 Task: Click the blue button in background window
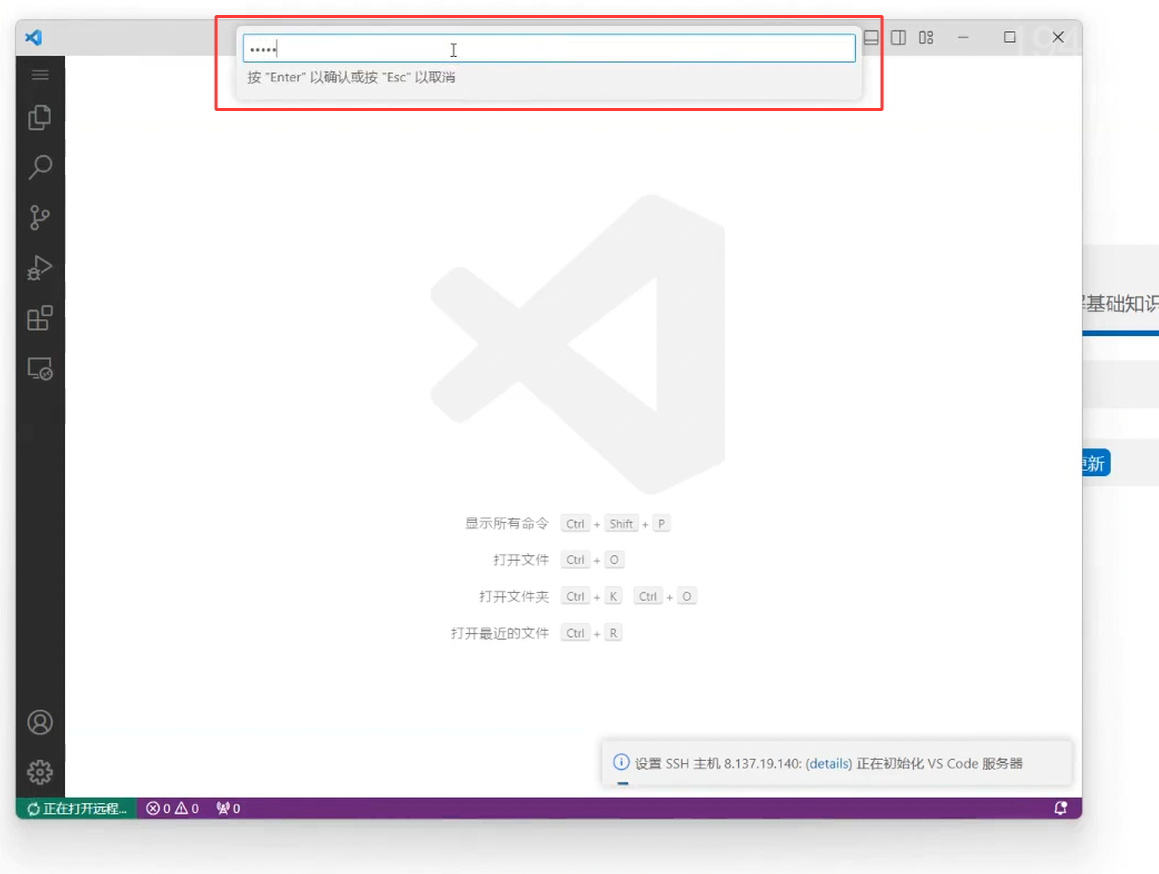click(x=1096, y=464)
